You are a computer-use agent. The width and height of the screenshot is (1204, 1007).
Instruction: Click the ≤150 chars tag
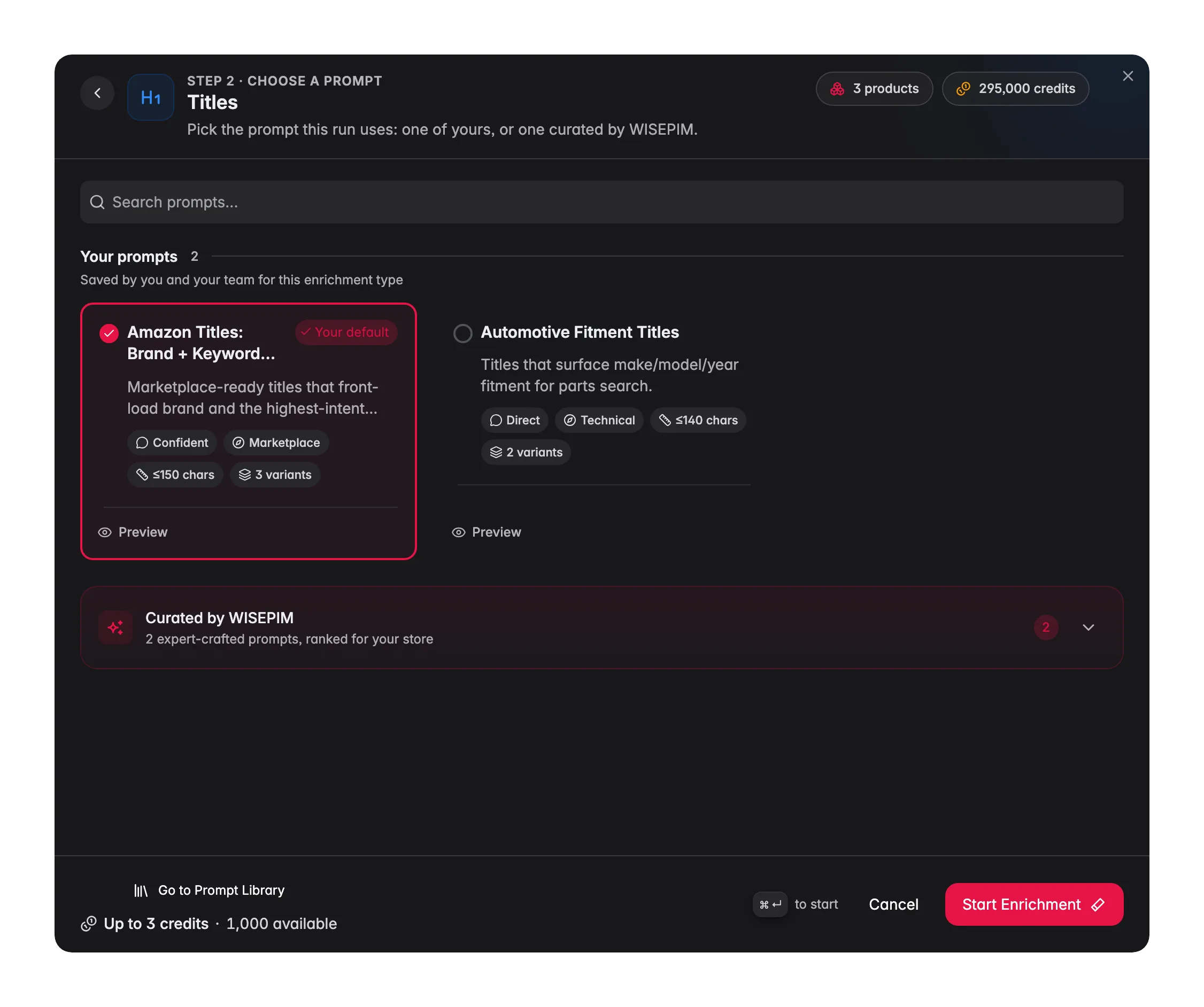click(x=175, y=475)
